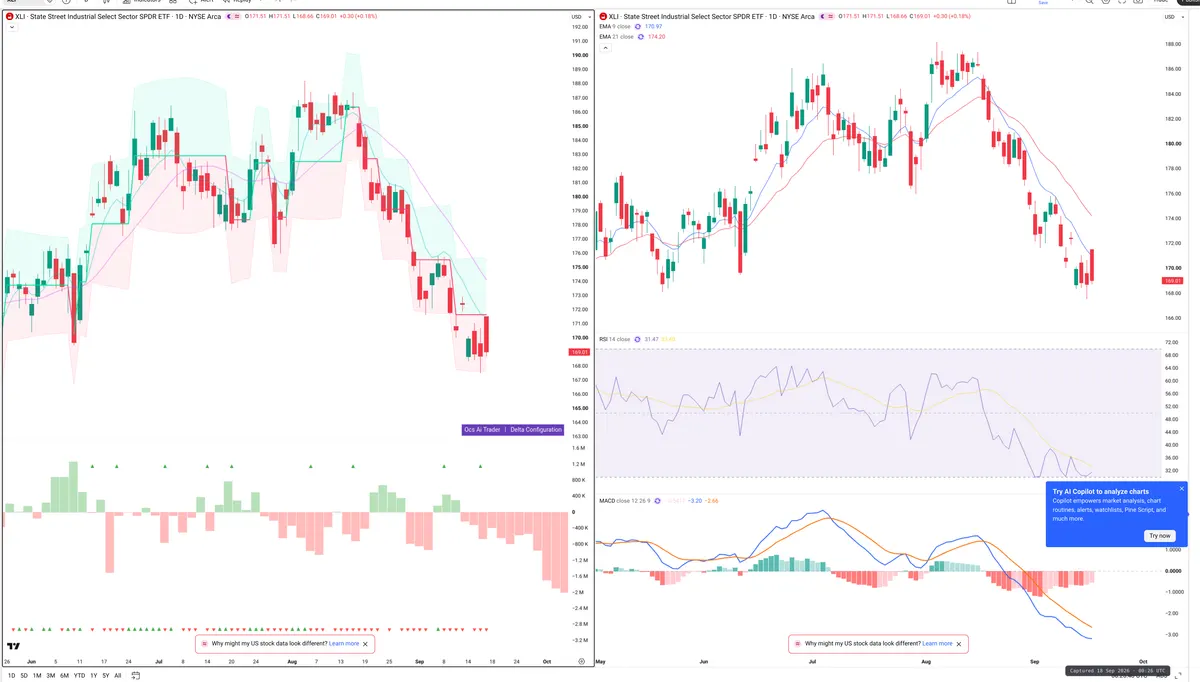Click the left chart current price label 169.01
1200x682 pixels.
point(578,352)
